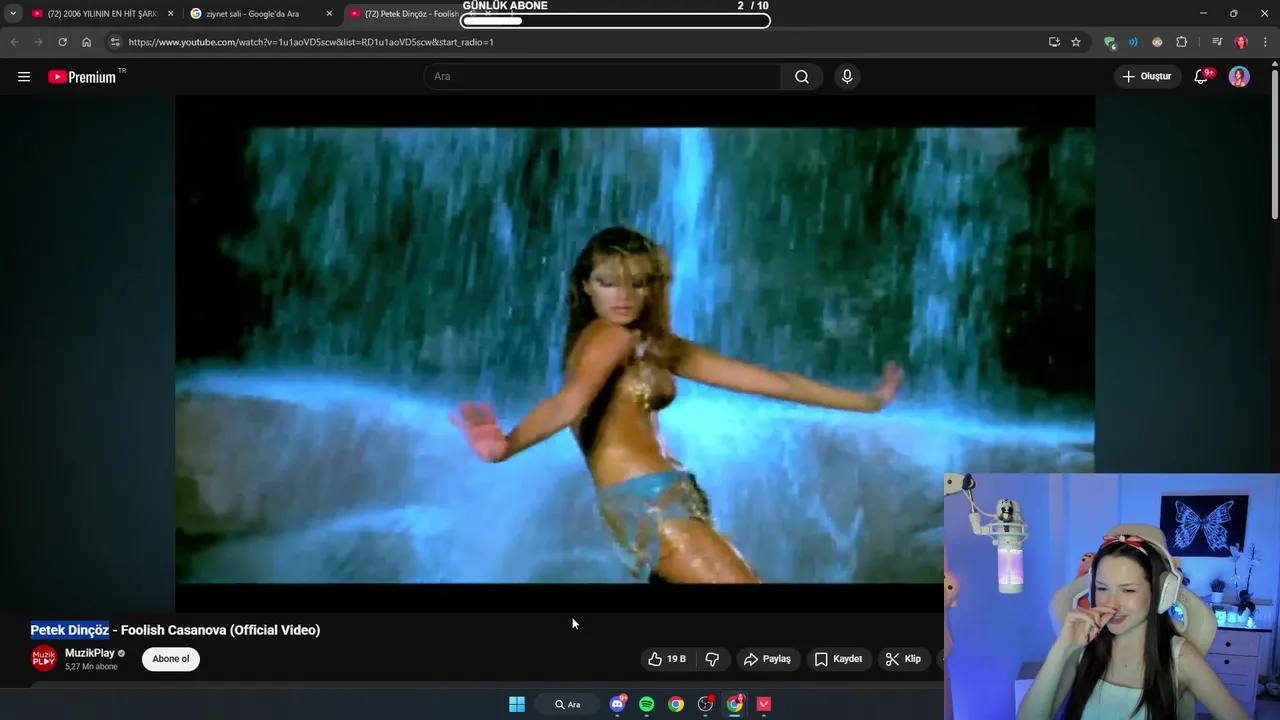The image size is (1280, 720).
Task: Reload the page in Chrome
Action: click(x=62, y=42)
